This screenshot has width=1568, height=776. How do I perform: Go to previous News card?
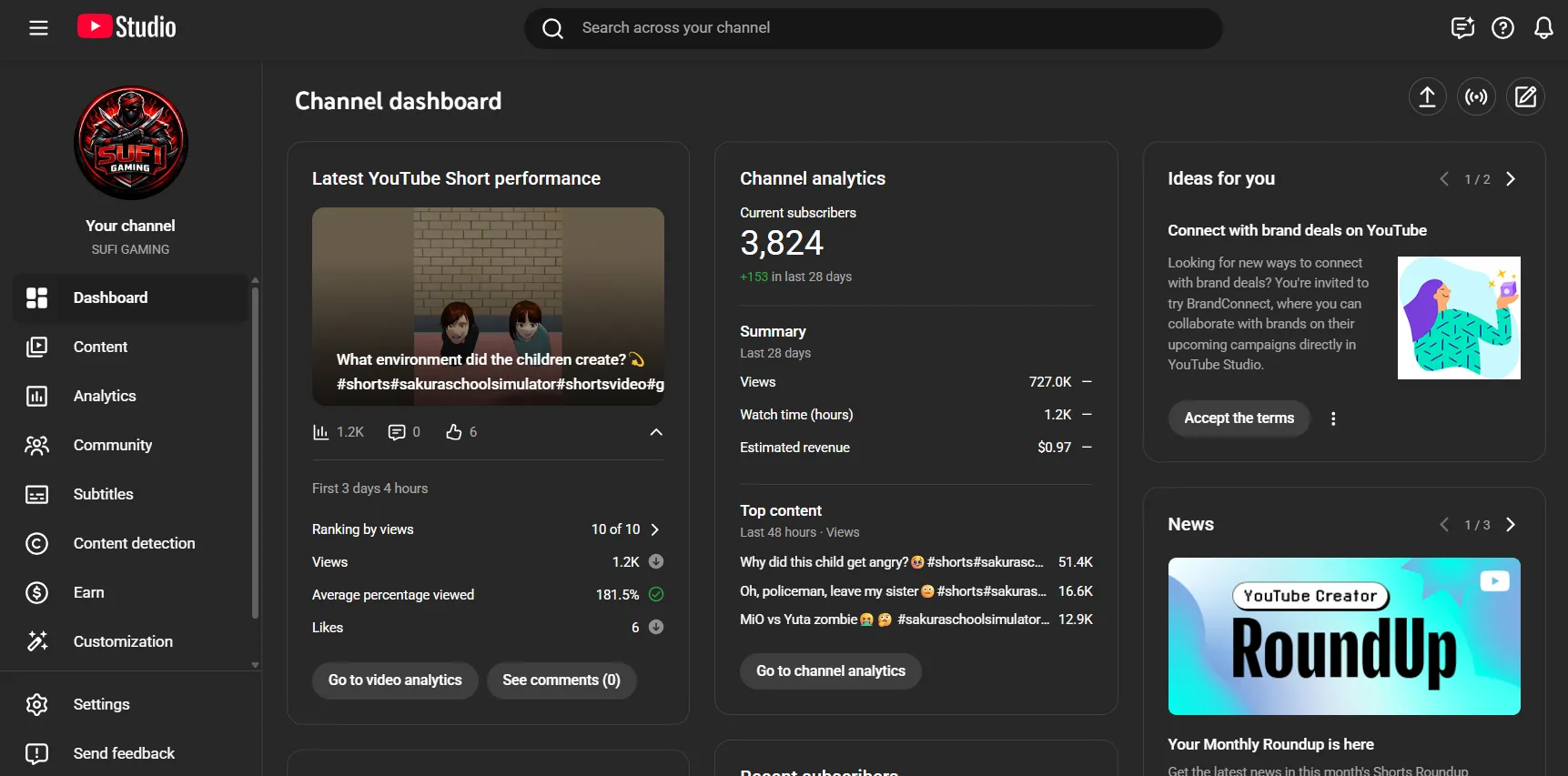point(1444,525)
